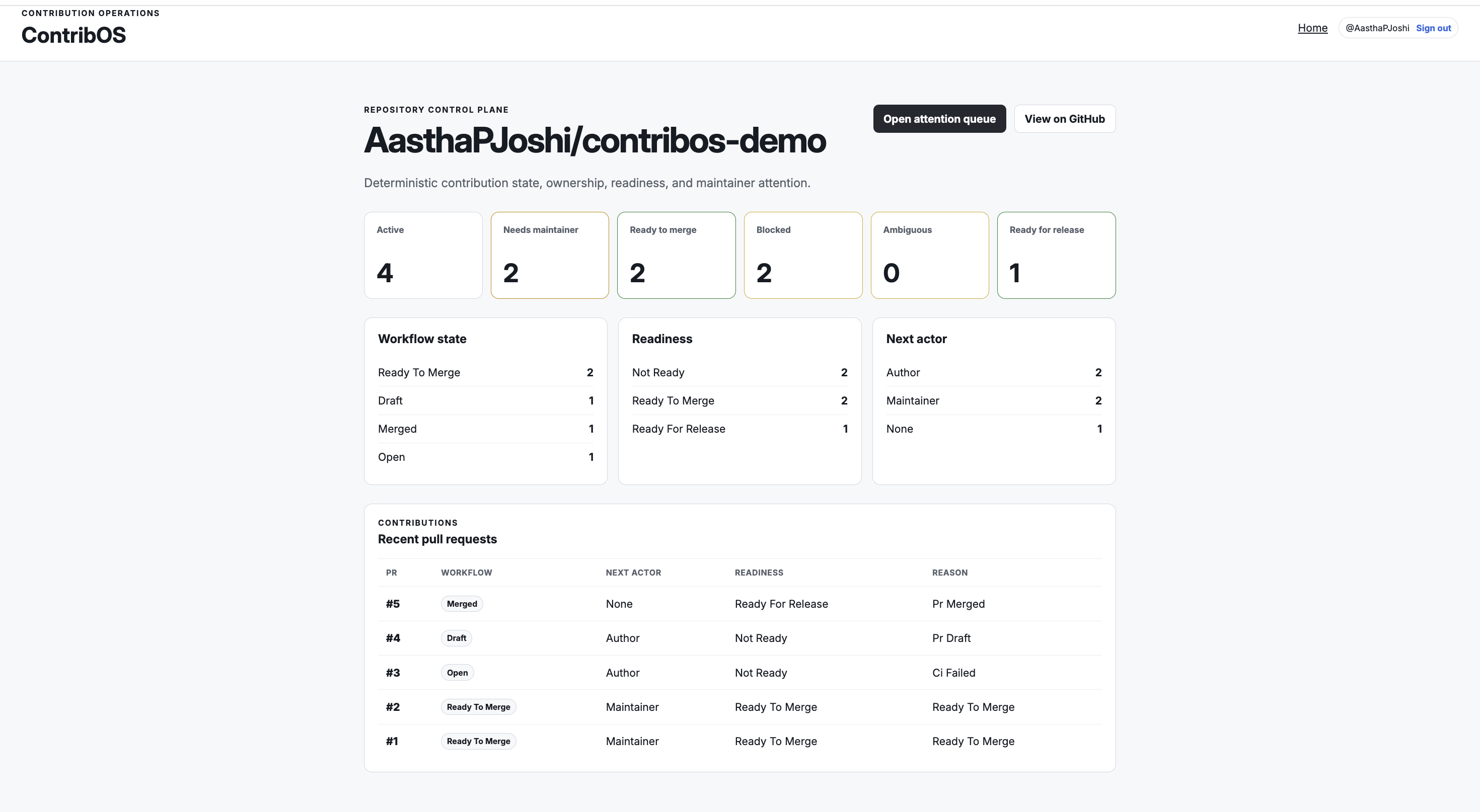This screenshot has height=812, width=1480.
Task: Select Ready For Release in Readiness panel
Action: coord(739,429)
